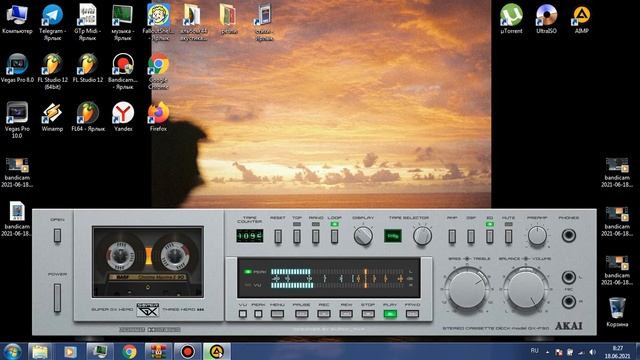Toggle the PEAK meter mode button

[258, 314]
